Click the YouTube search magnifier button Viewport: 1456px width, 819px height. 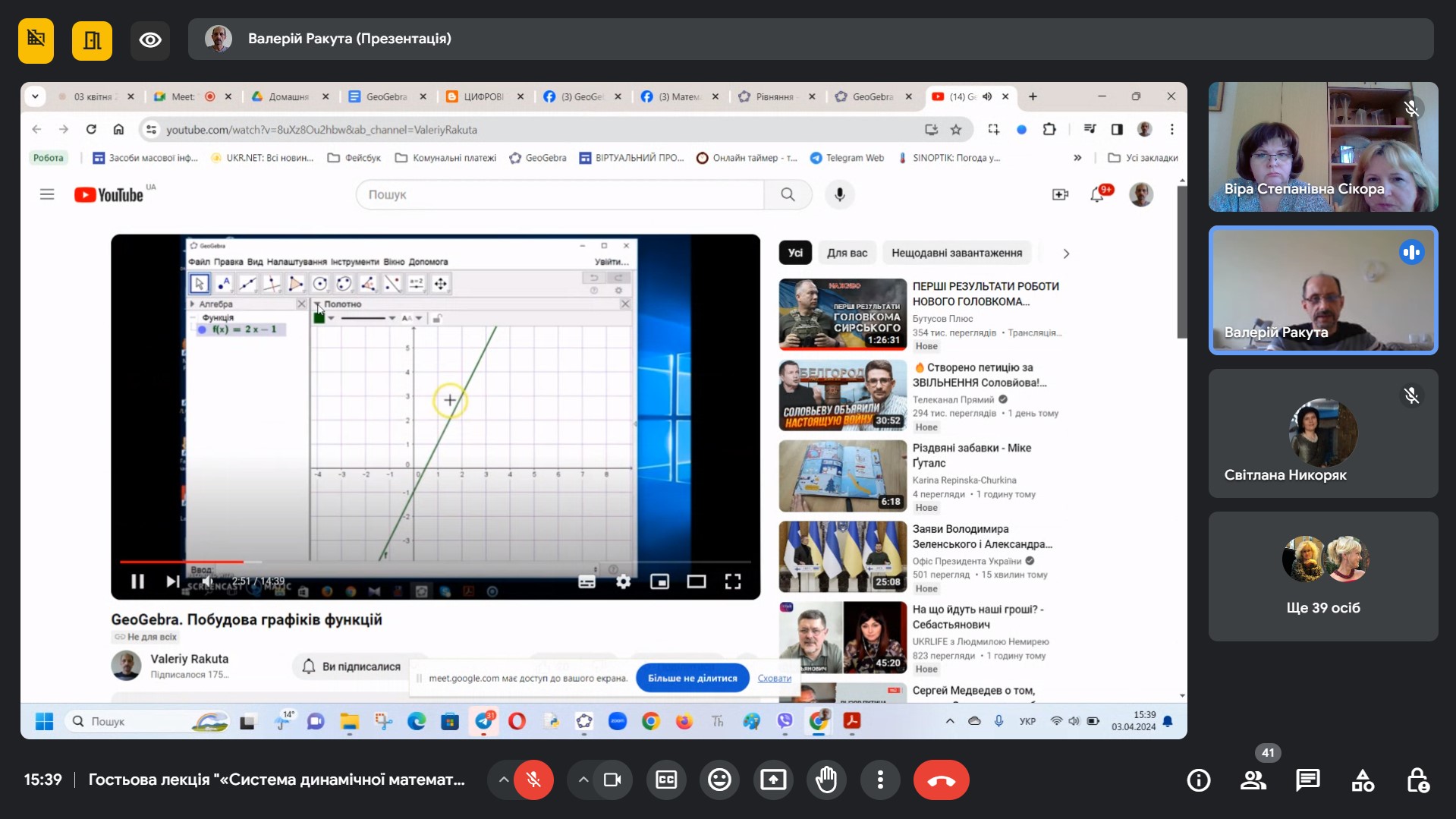coord(788,194)
